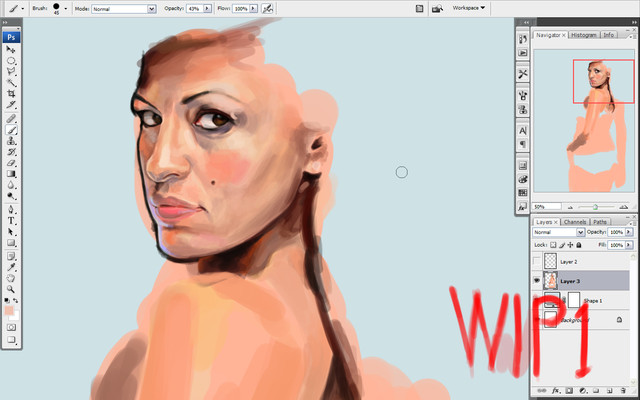Select the Gradient tool
The width and height of the screenshot is (640, 400).
[x=11, y=174]
